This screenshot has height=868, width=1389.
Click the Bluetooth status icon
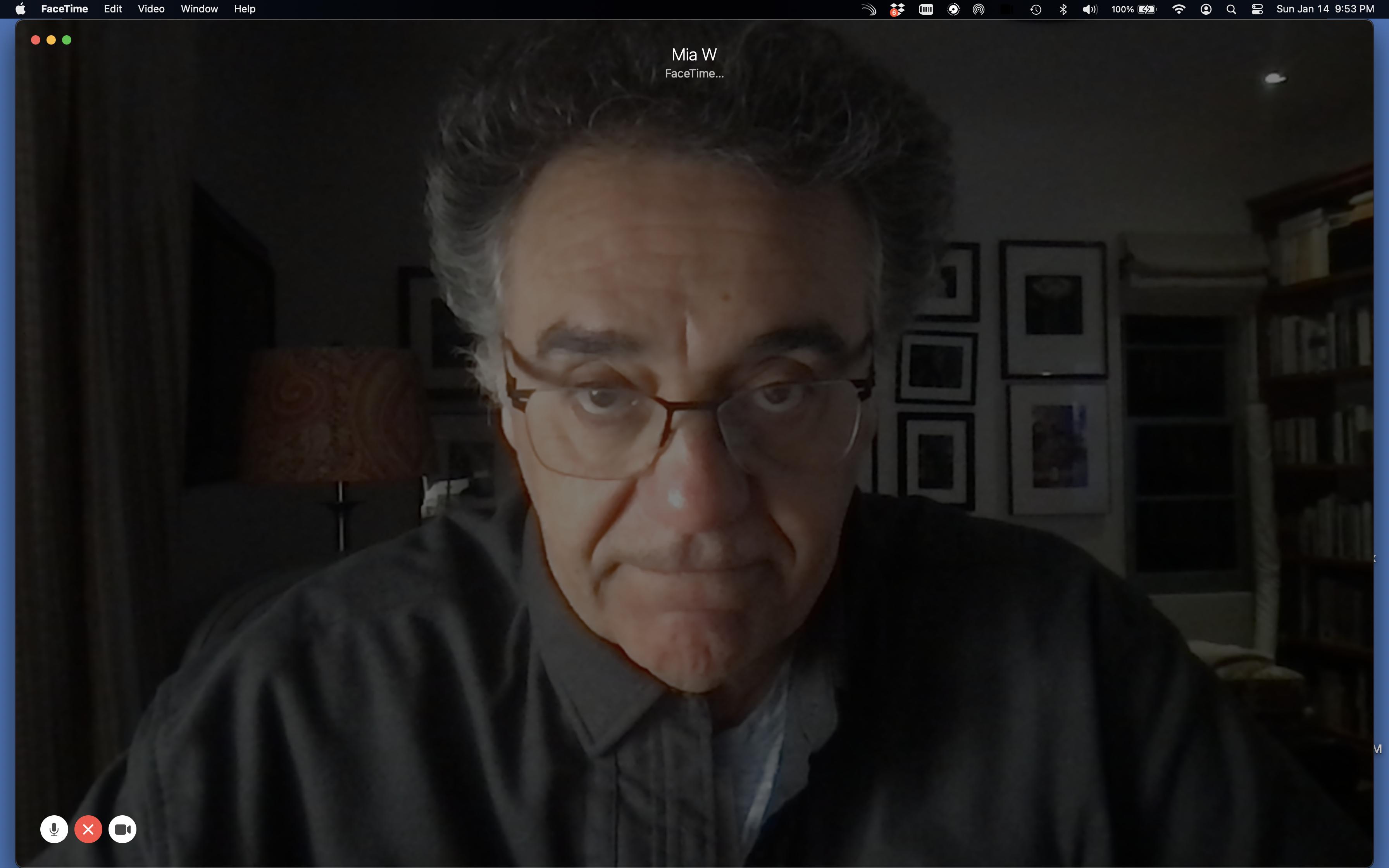(x=1062, y=9)
